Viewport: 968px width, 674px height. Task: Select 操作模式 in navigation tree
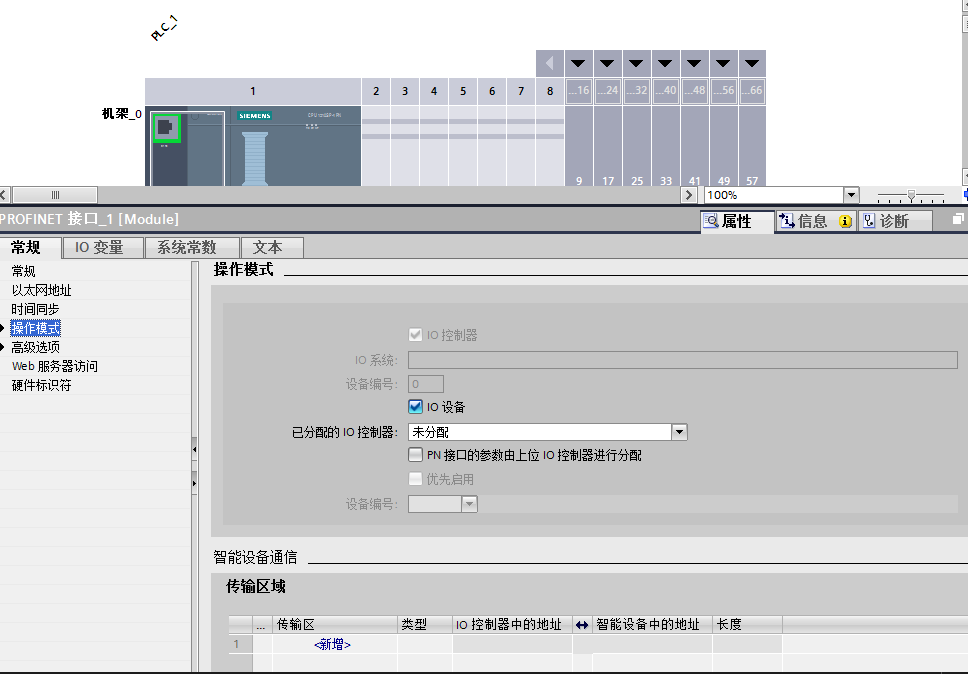point(35,328)
